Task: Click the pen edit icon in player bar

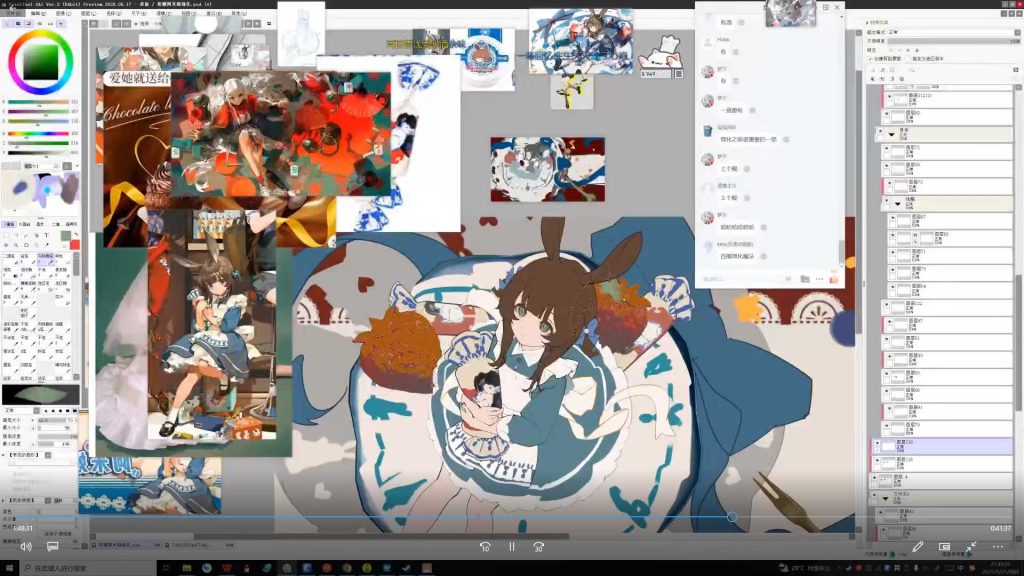Action: [918, 547]
